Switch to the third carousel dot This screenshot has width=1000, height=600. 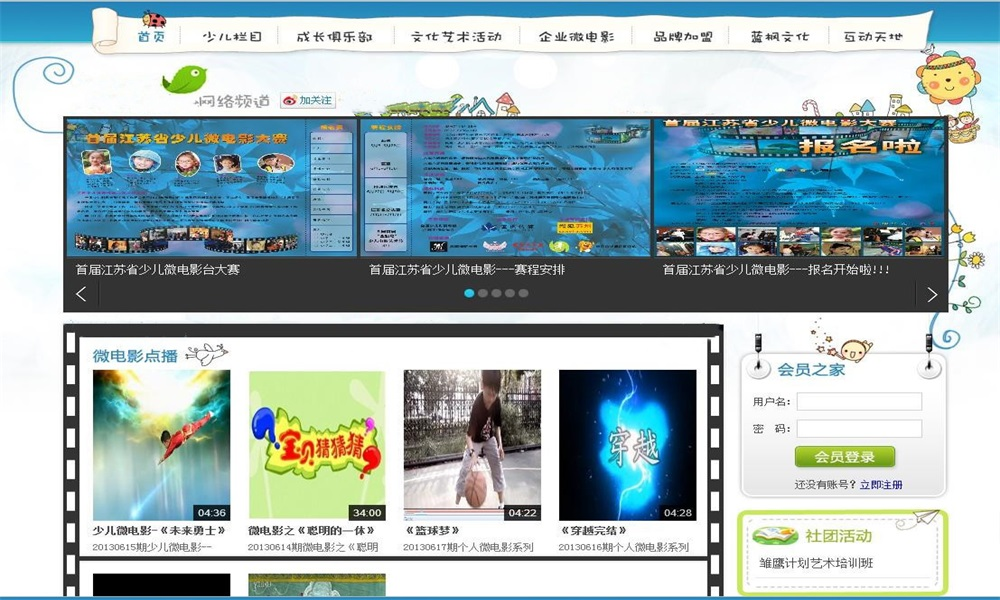[496, 293]
